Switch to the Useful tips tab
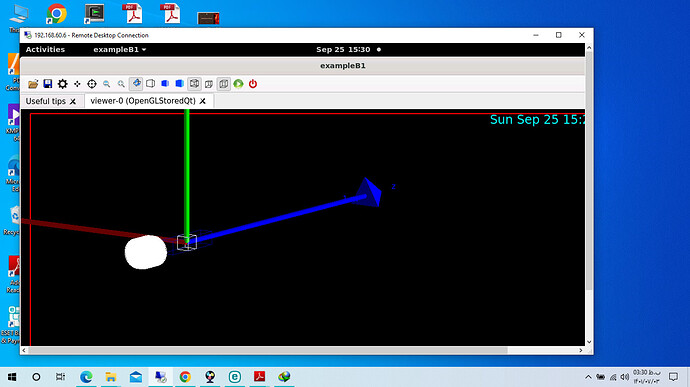The width and height of the screenshot is (690, 387). click(x=46, y=101)
